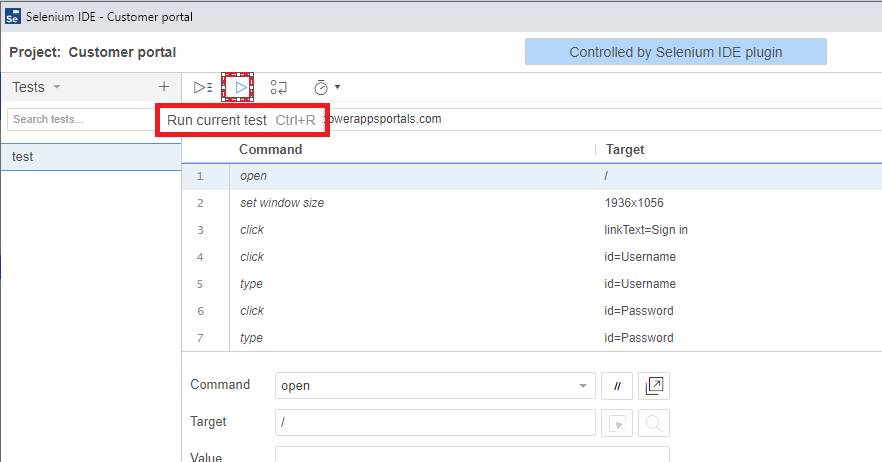Click the Step over current command icon
This screenshot has width=882, height=462.
278,87
